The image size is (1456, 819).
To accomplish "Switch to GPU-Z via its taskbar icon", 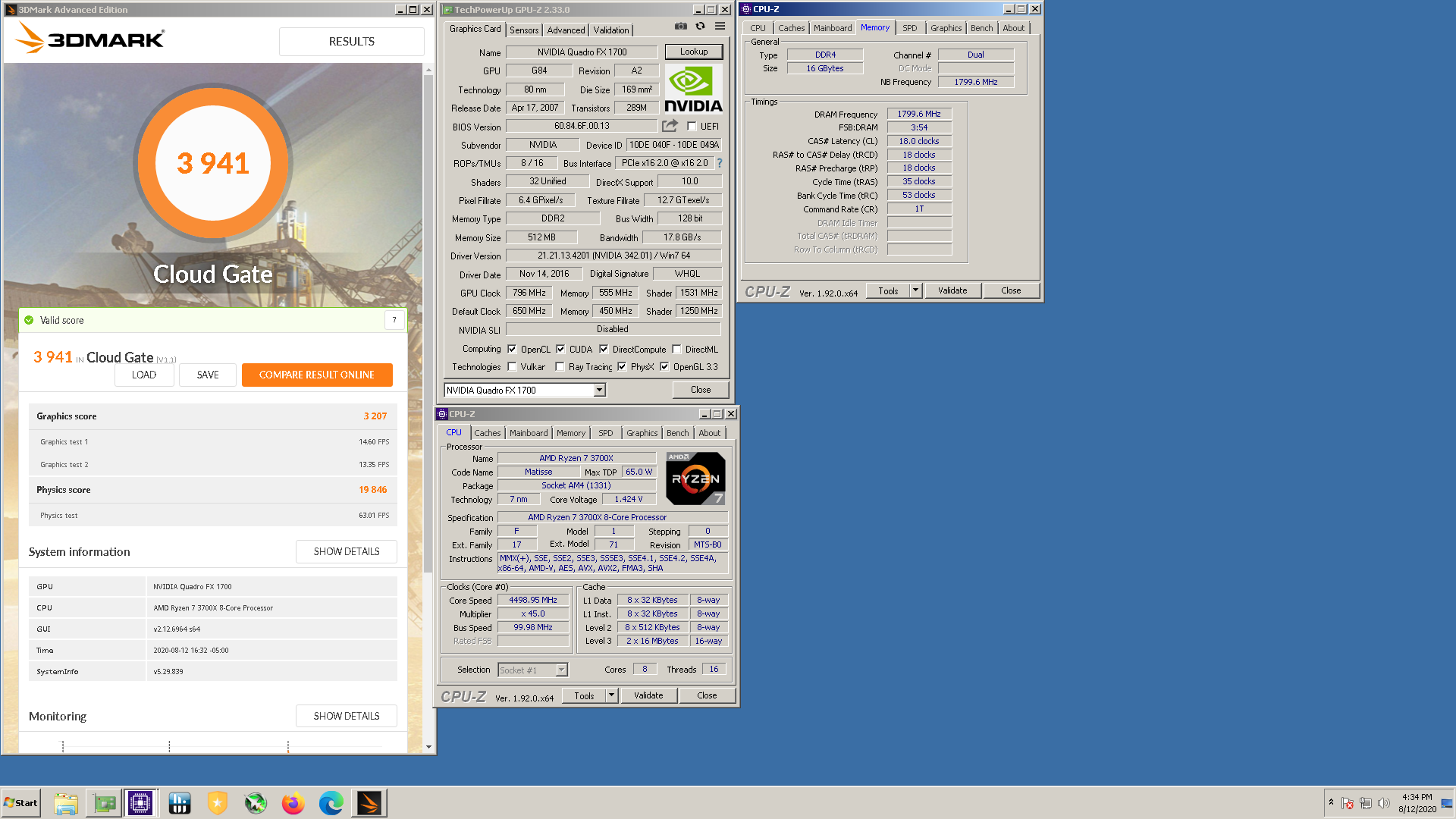I will (104, 803).
